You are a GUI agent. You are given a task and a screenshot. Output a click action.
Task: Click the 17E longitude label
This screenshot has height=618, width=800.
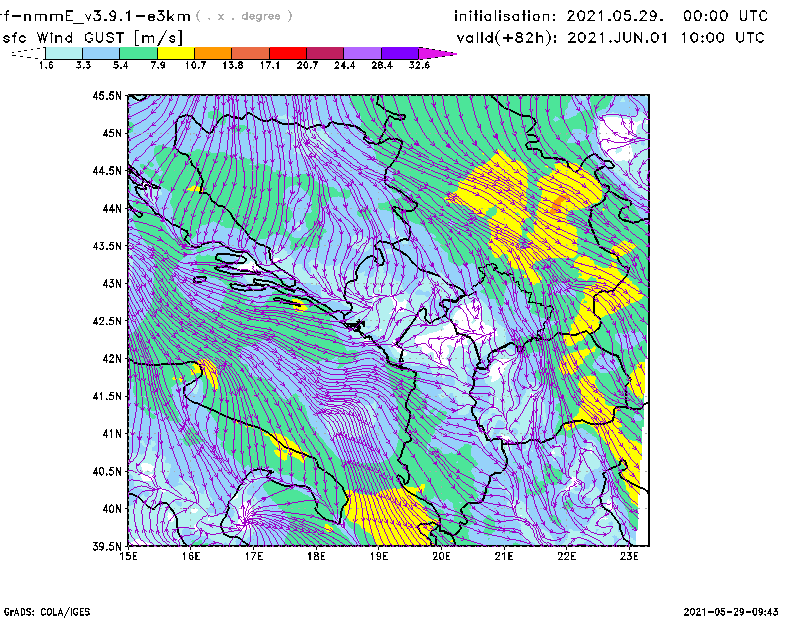point(254,556)
